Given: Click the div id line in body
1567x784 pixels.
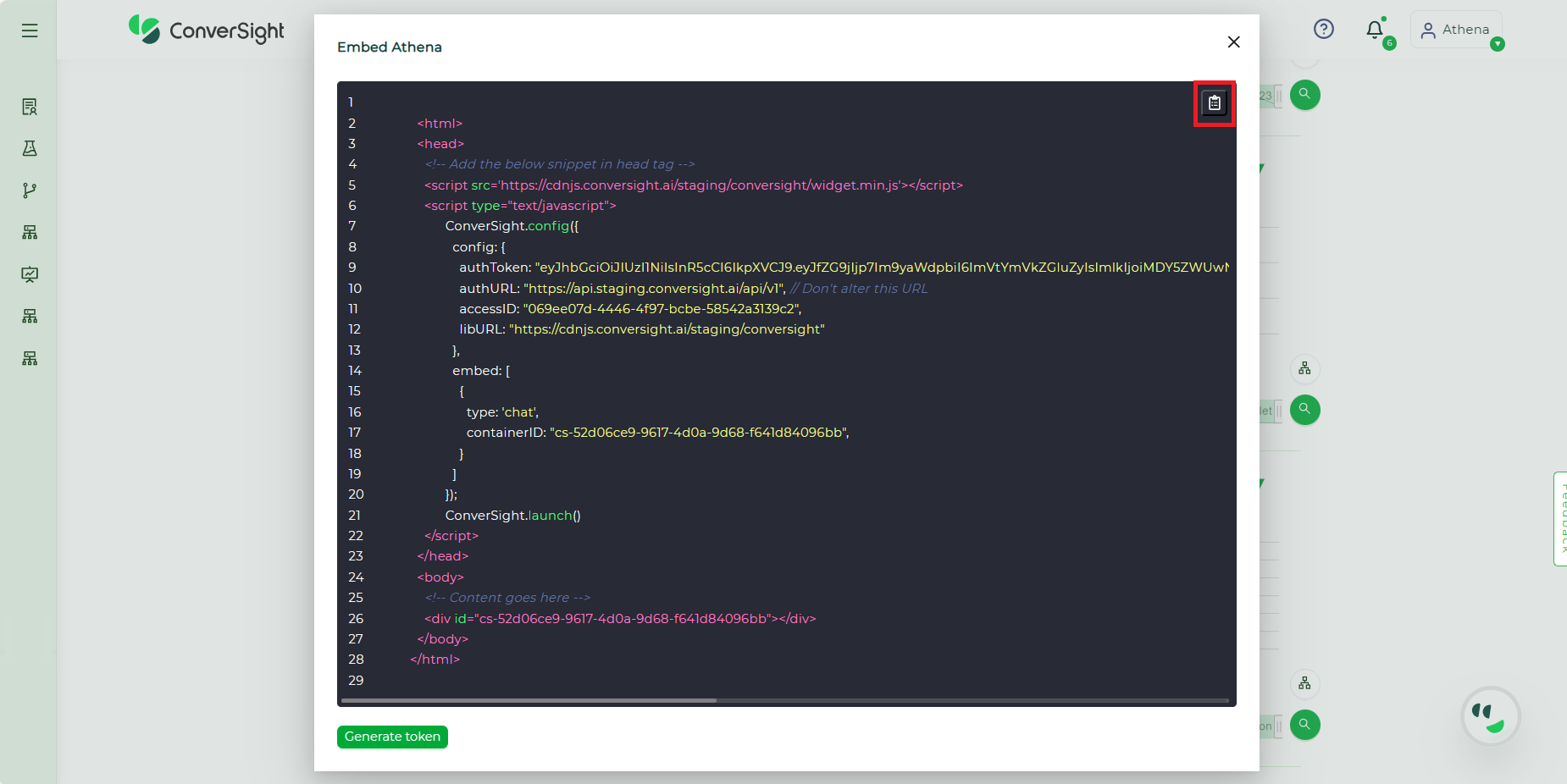Looking at the screenshot, I should point(620,619).
